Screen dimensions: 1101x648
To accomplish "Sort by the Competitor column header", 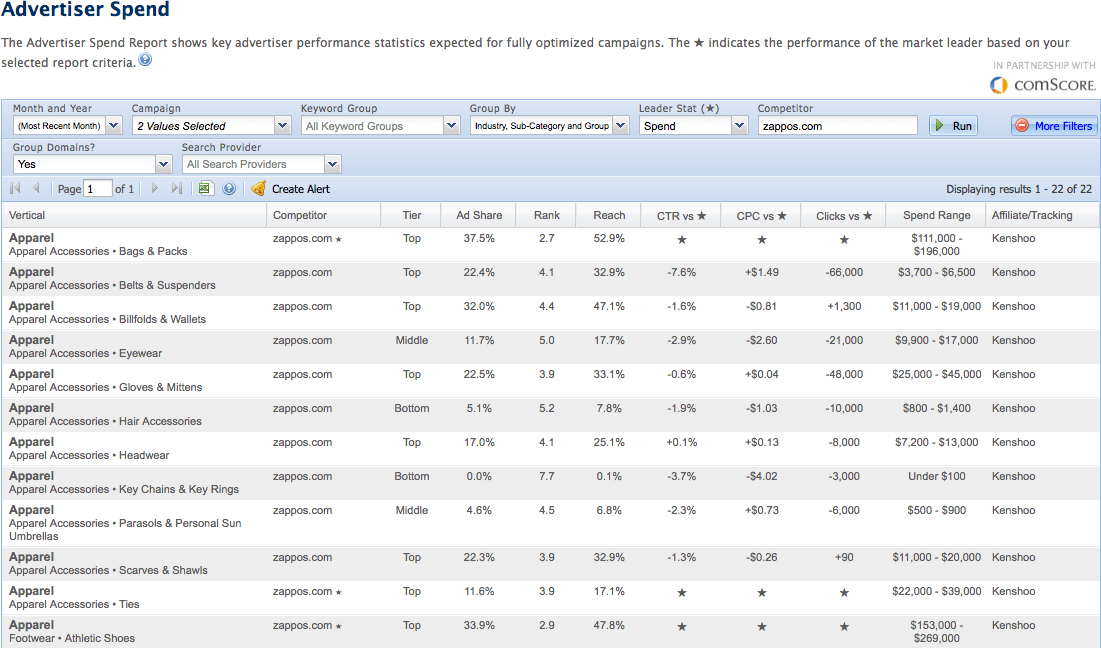I will coord(323,216).
